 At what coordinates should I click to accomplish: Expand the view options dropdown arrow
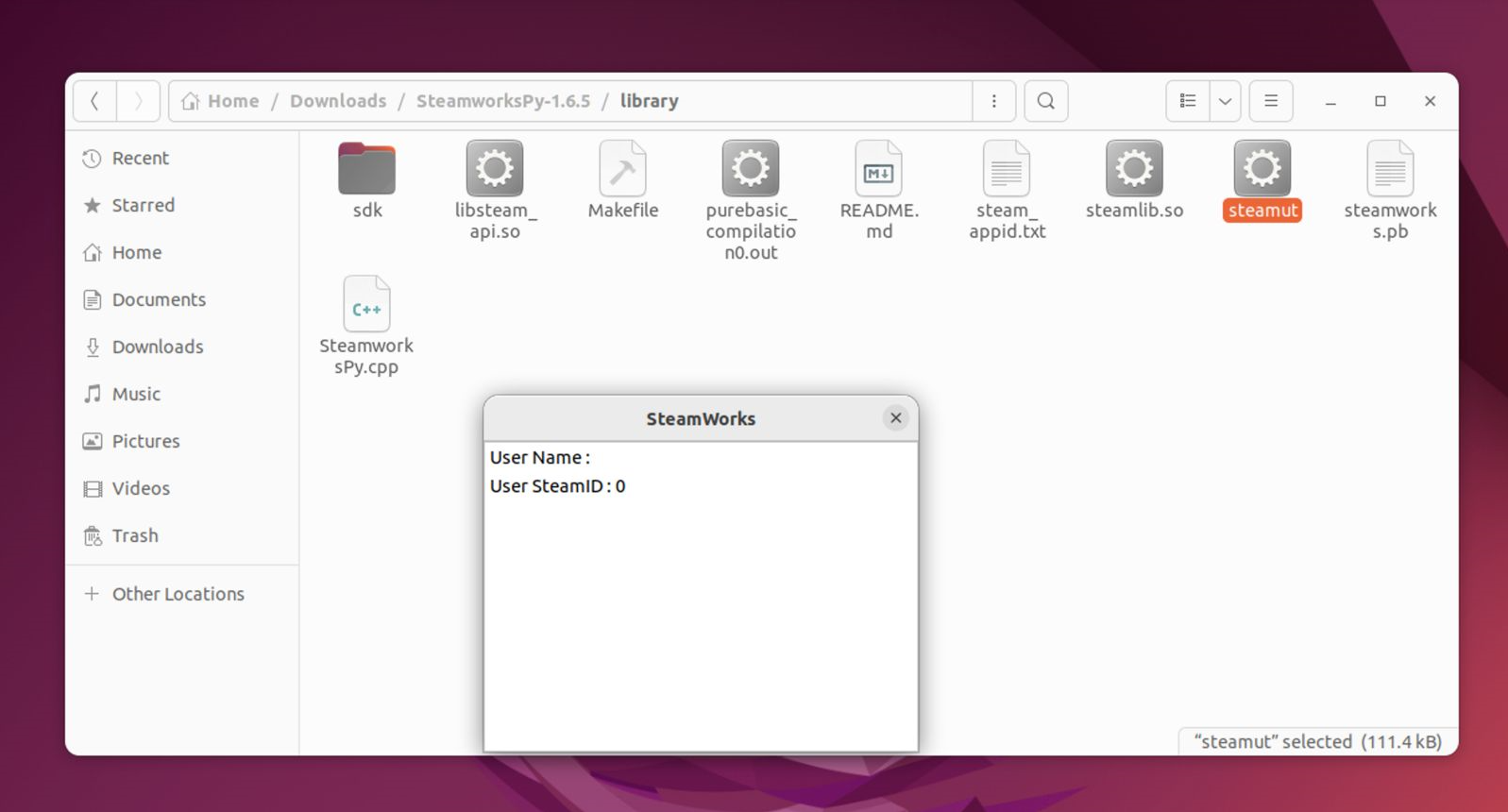pyautogui.click(x=1225, y=101)
